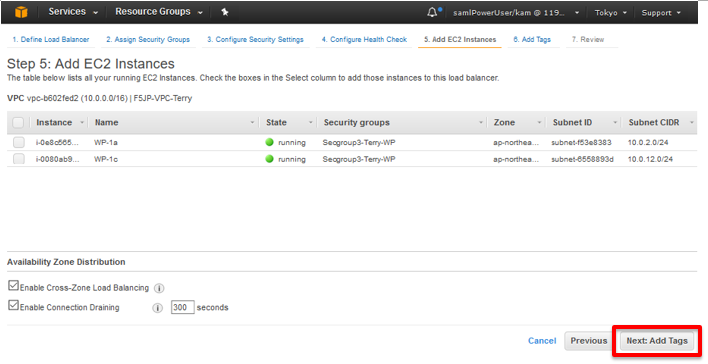Click the Instance column header
This screenshot has width=708, height=364.
tap(54, 122)
